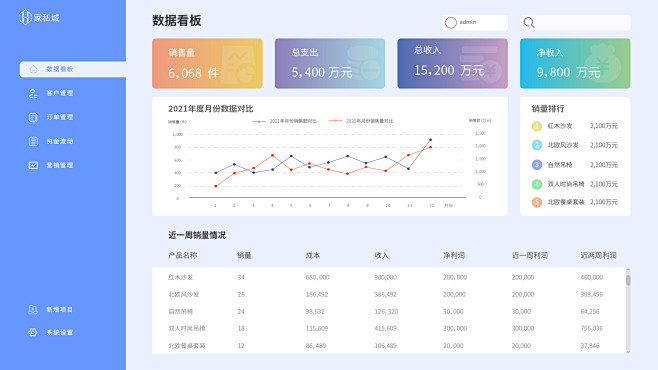The width and height of the screenshot is (658, 370).
Task: Click rank 5 badge for 北欧餐桌套装
Action: (537, 202)
